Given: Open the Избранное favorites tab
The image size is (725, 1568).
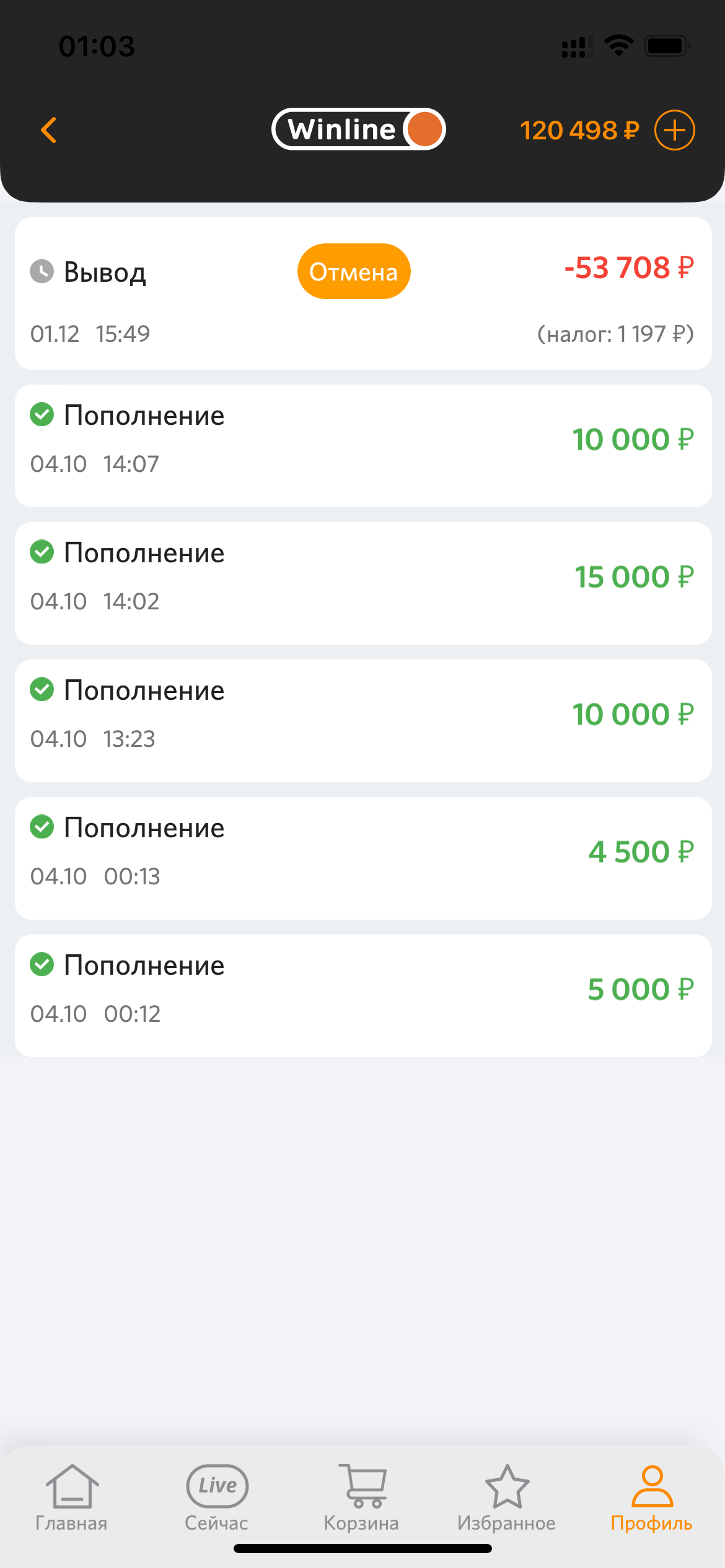Looking at the screenshot, I should click(507, 1496).
